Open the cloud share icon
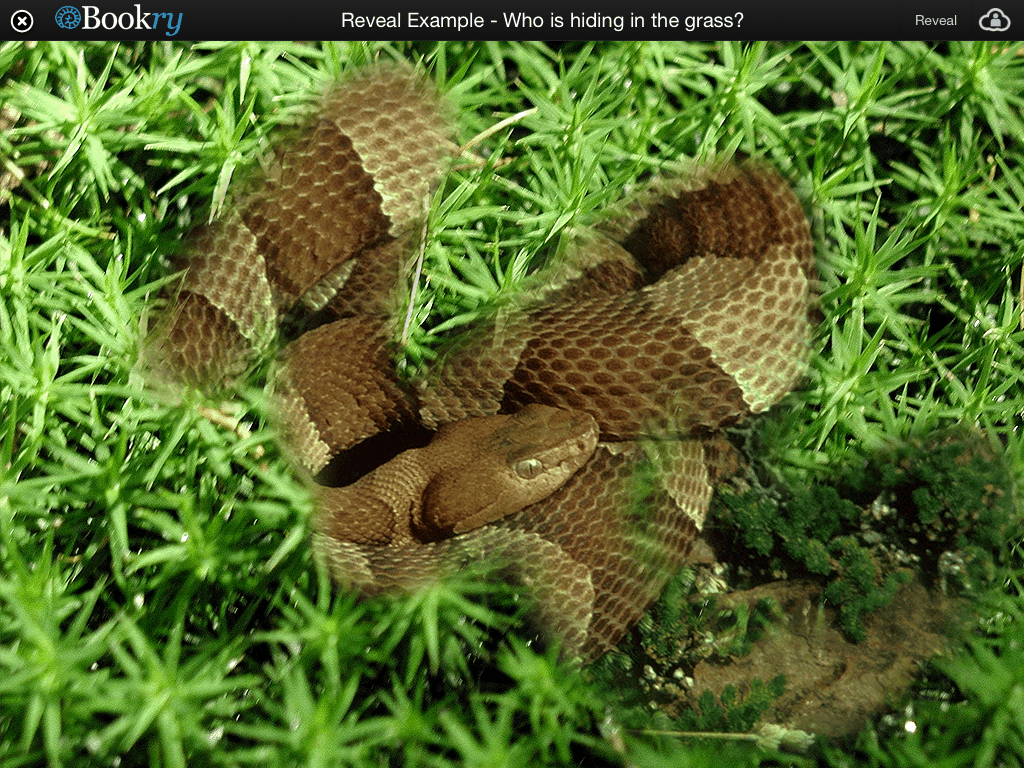 (x=994, y=20)
